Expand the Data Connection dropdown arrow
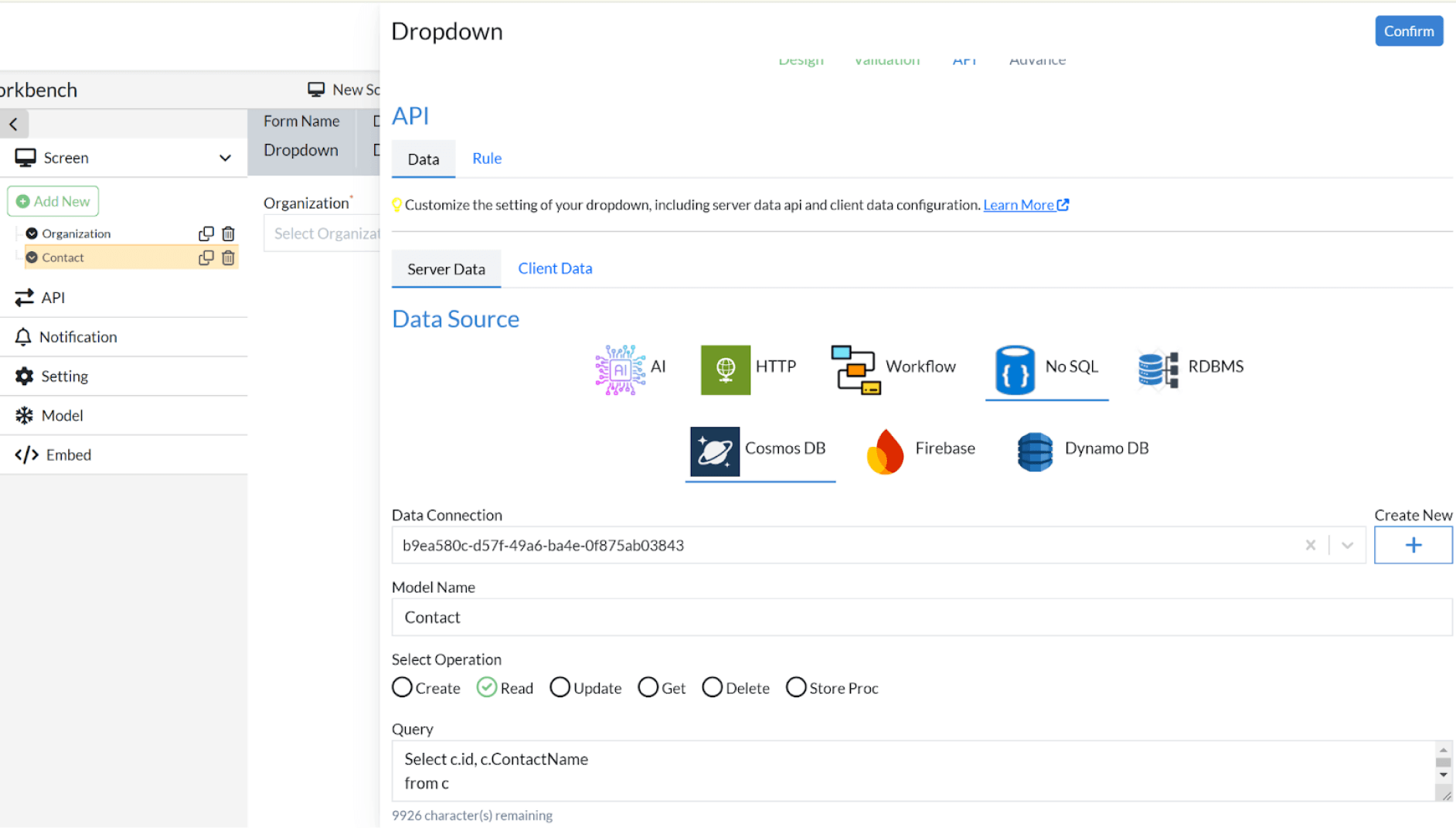Screen dimensions: 1456x828 1347,545
